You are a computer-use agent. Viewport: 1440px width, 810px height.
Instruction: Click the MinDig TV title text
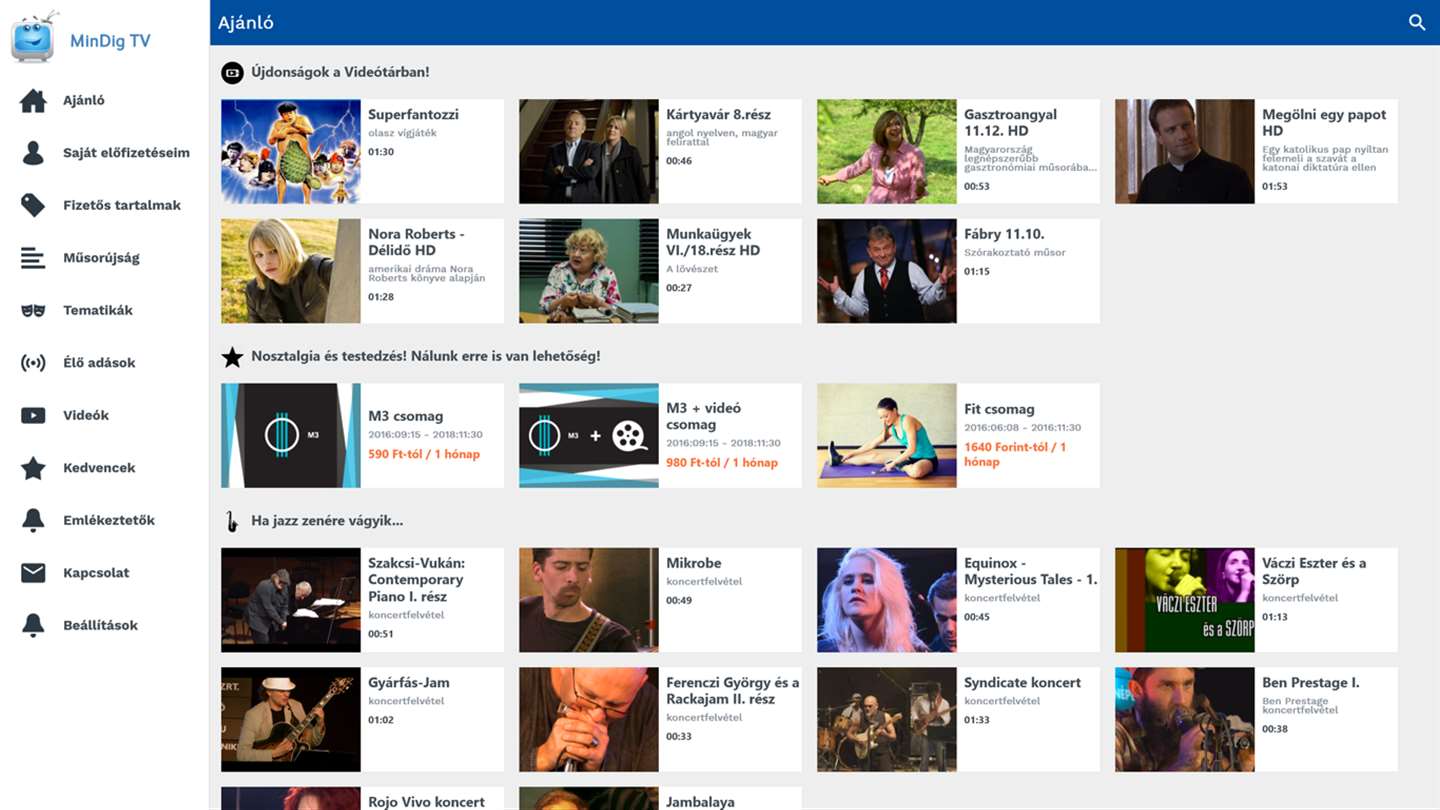click(110, 41)
